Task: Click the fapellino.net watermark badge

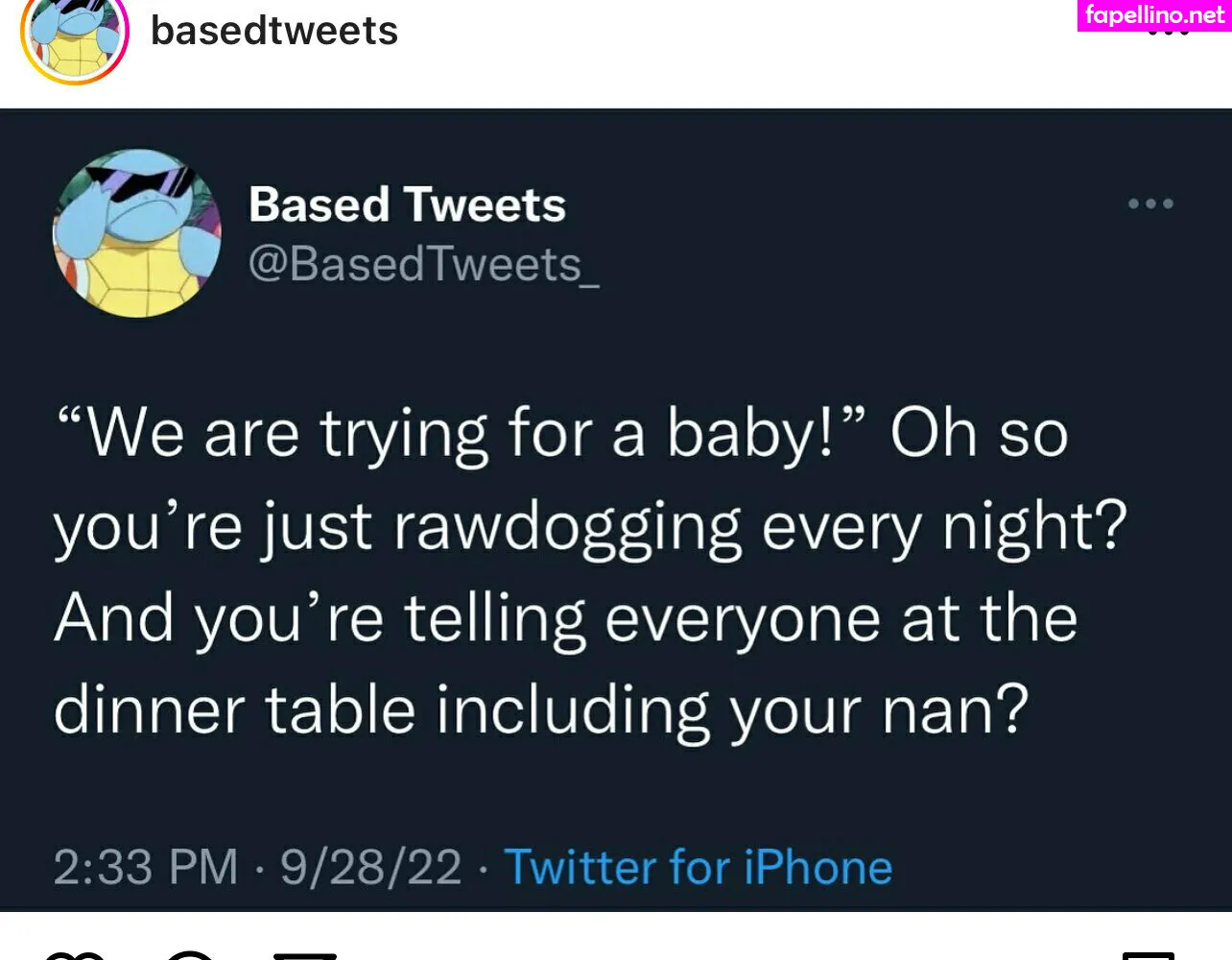Action: pos(1154,15)
